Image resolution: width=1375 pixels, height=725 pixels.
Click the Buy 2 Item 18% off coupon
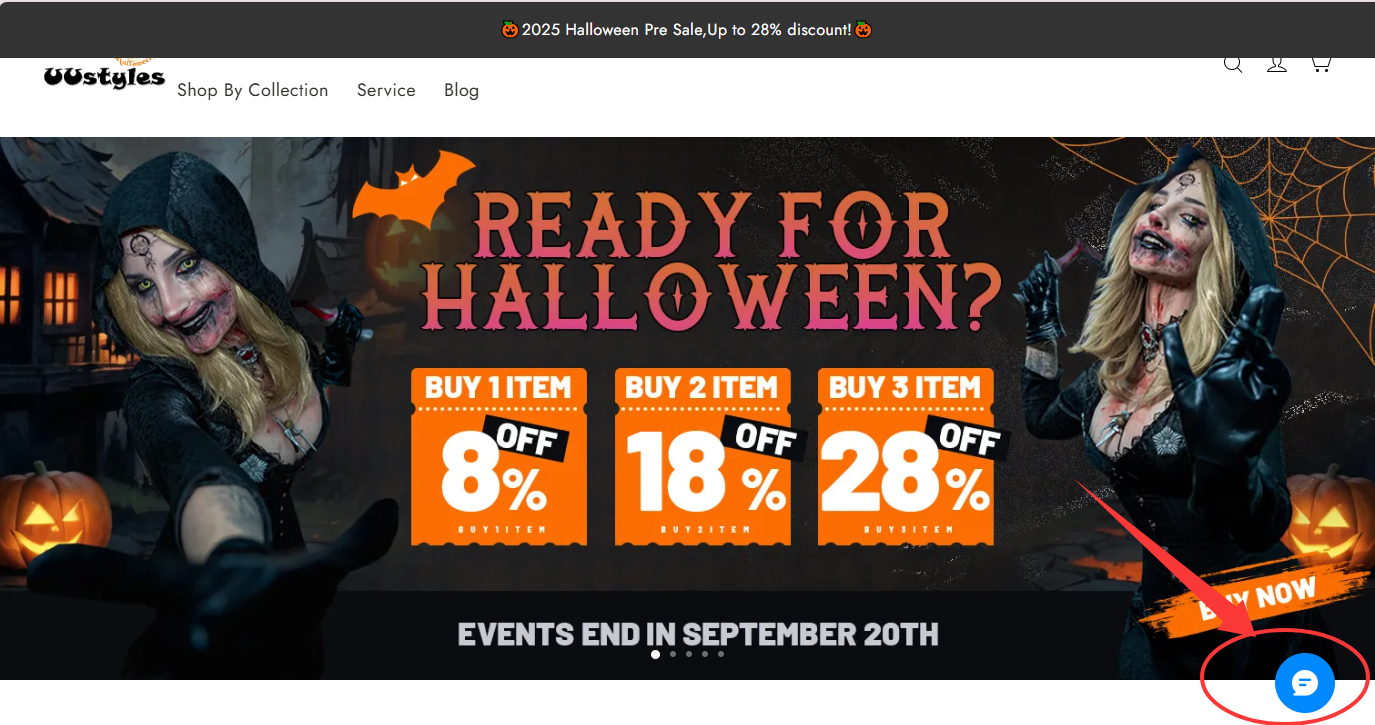pos(703,457)
